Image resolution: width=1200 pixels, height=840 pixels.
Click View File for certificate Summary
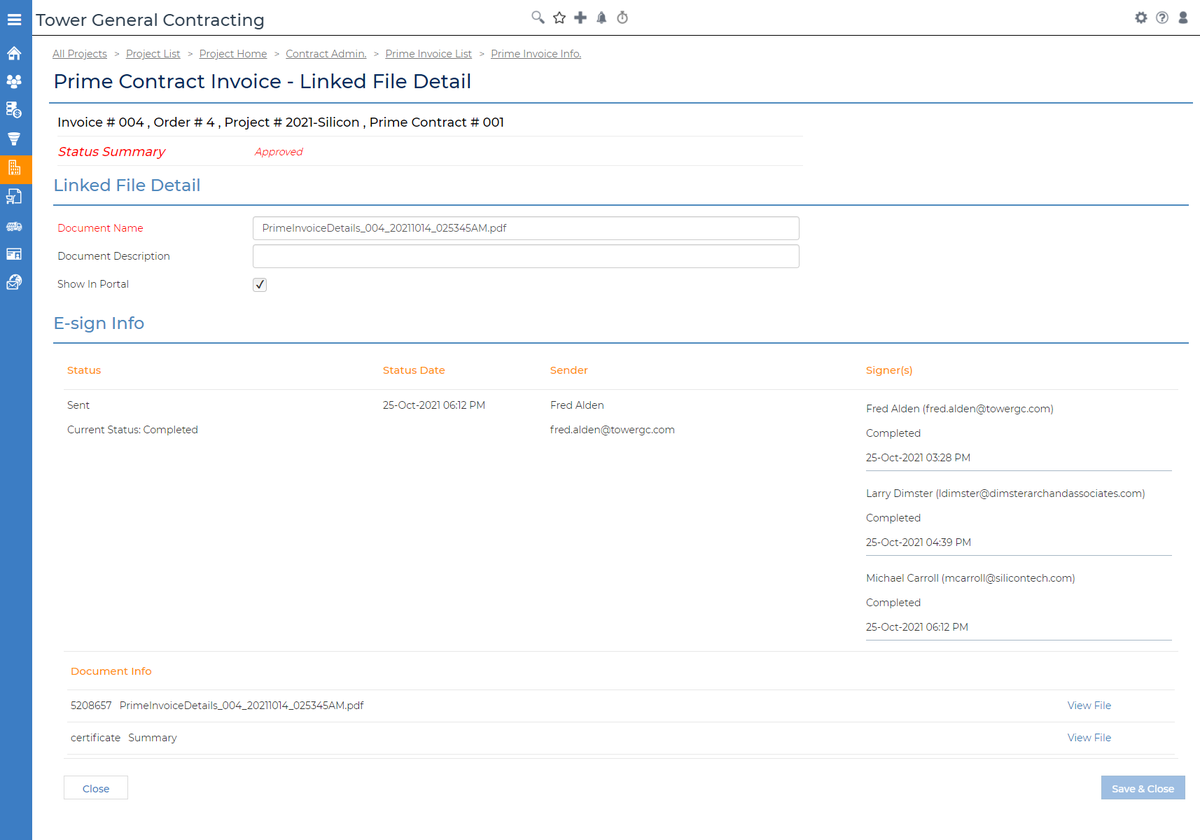point(1089,738)
